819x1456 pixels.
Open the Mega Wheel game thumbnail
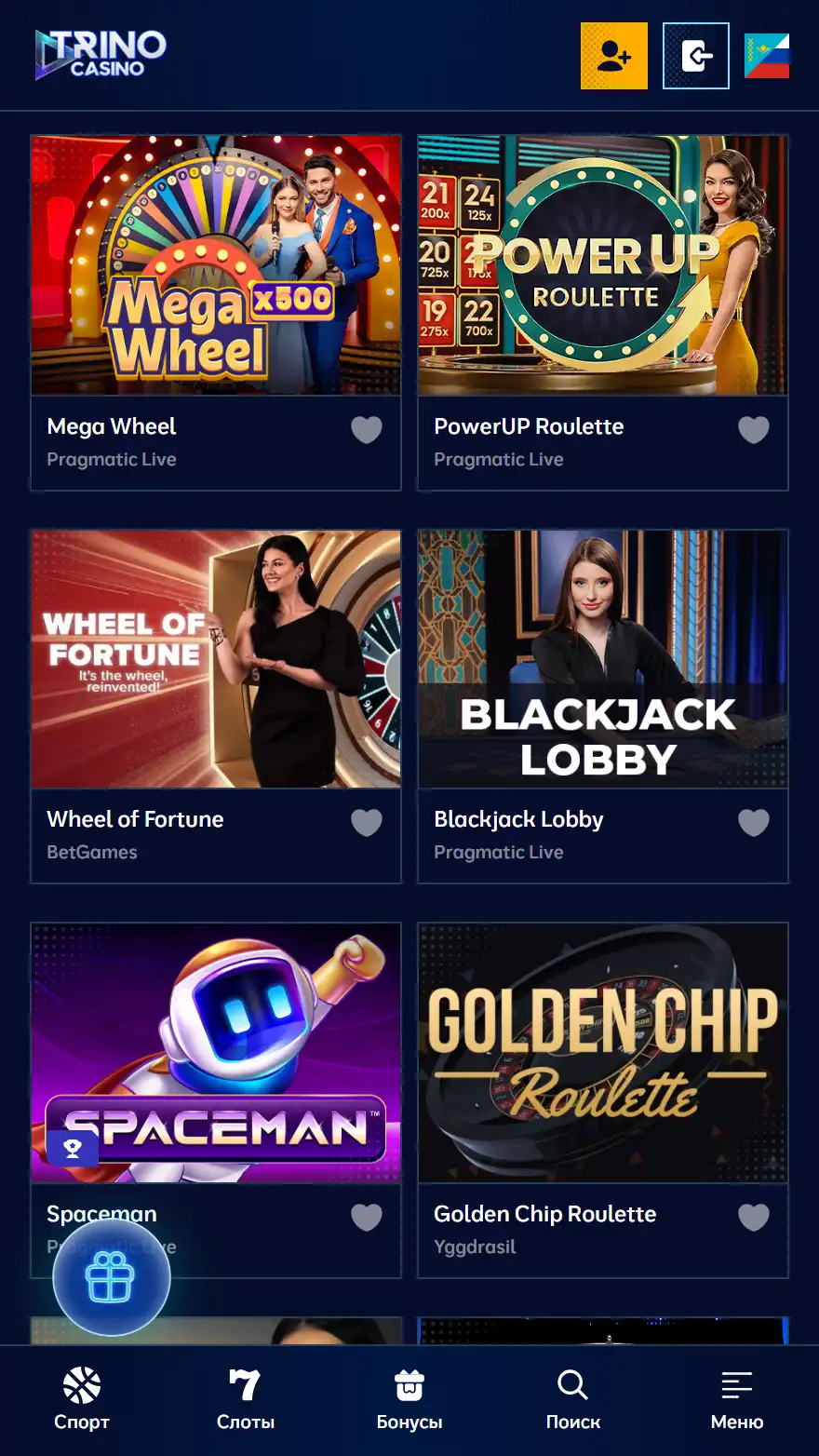[x=216, y=265]
